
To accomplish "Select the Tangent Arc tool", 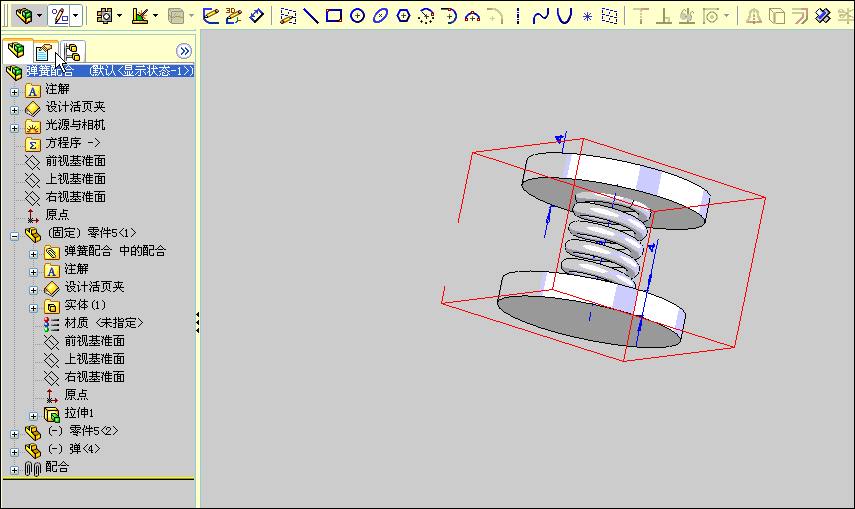I will 449,15.
